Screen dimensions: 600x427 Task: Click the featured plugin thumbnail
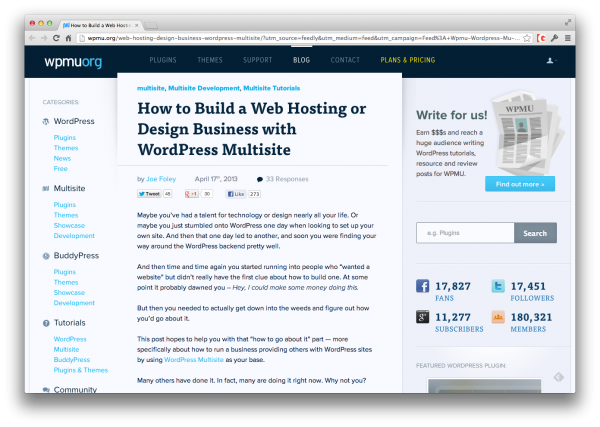[x=484, y=385]
